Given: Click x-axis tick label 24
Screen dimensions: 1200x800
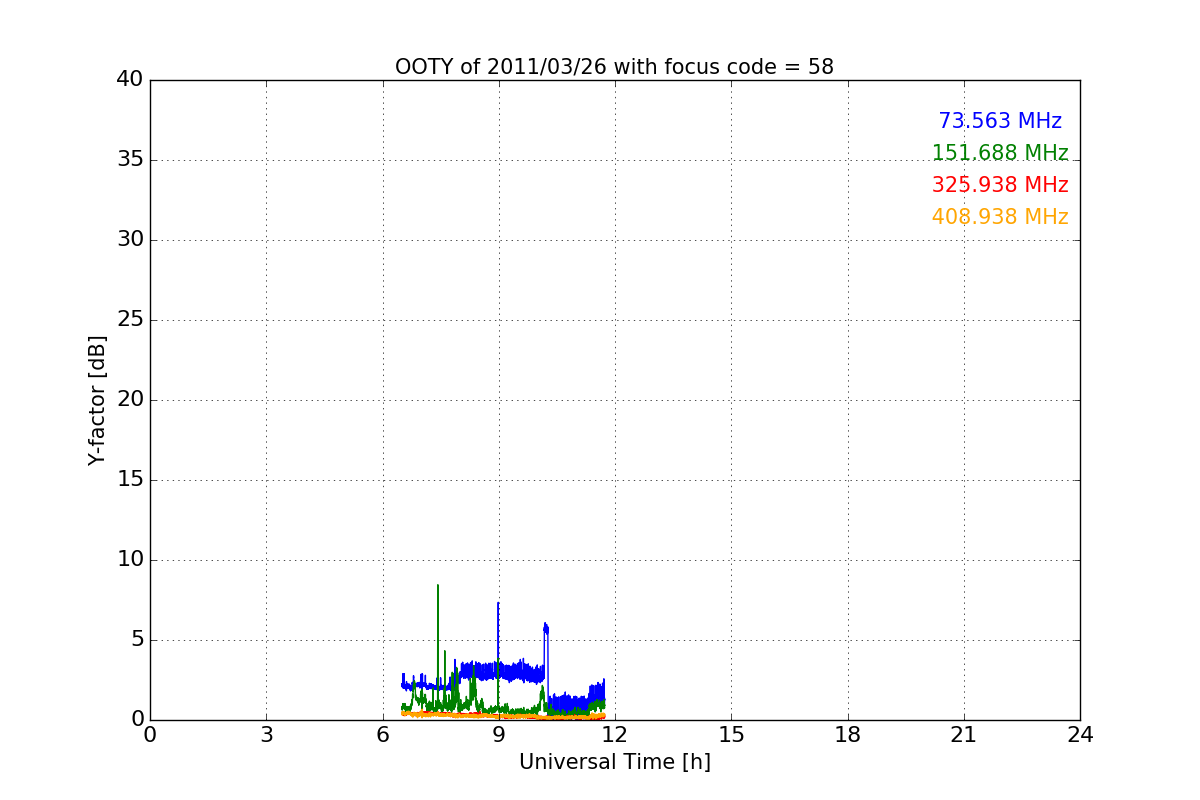Looking at the screenshot, I should pyautogui.click(x=1080, y=735).
